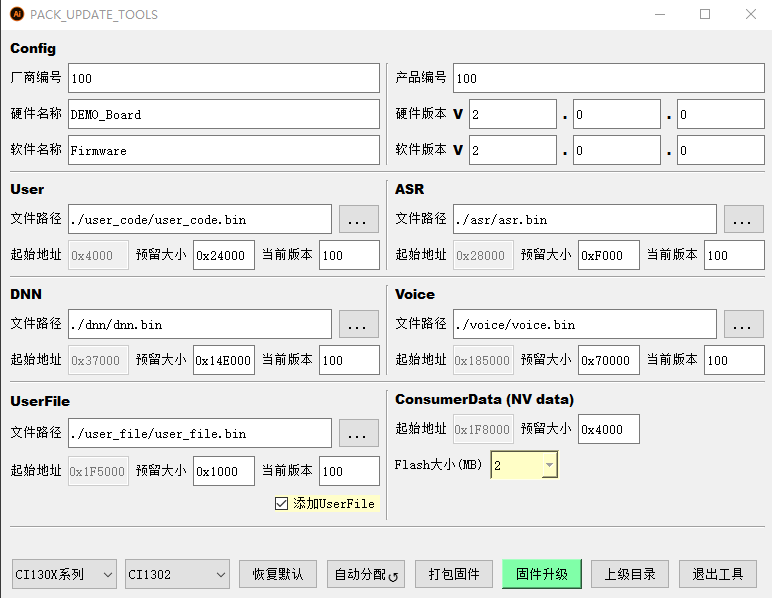The image size is (772, 598).
Task: Toggle the 添加UserFile checkbox
Action: (x=281, y=503)
